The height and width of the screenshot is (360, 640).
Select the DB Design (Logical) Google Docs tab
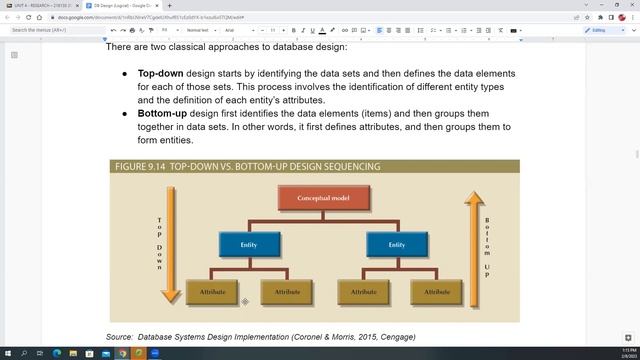pyautogui.click(x=122, y=6)
